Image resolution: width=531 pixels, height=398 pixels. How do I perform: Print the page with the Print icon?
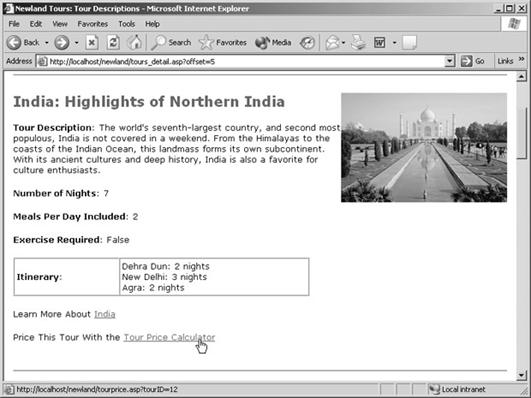point(358,43)
